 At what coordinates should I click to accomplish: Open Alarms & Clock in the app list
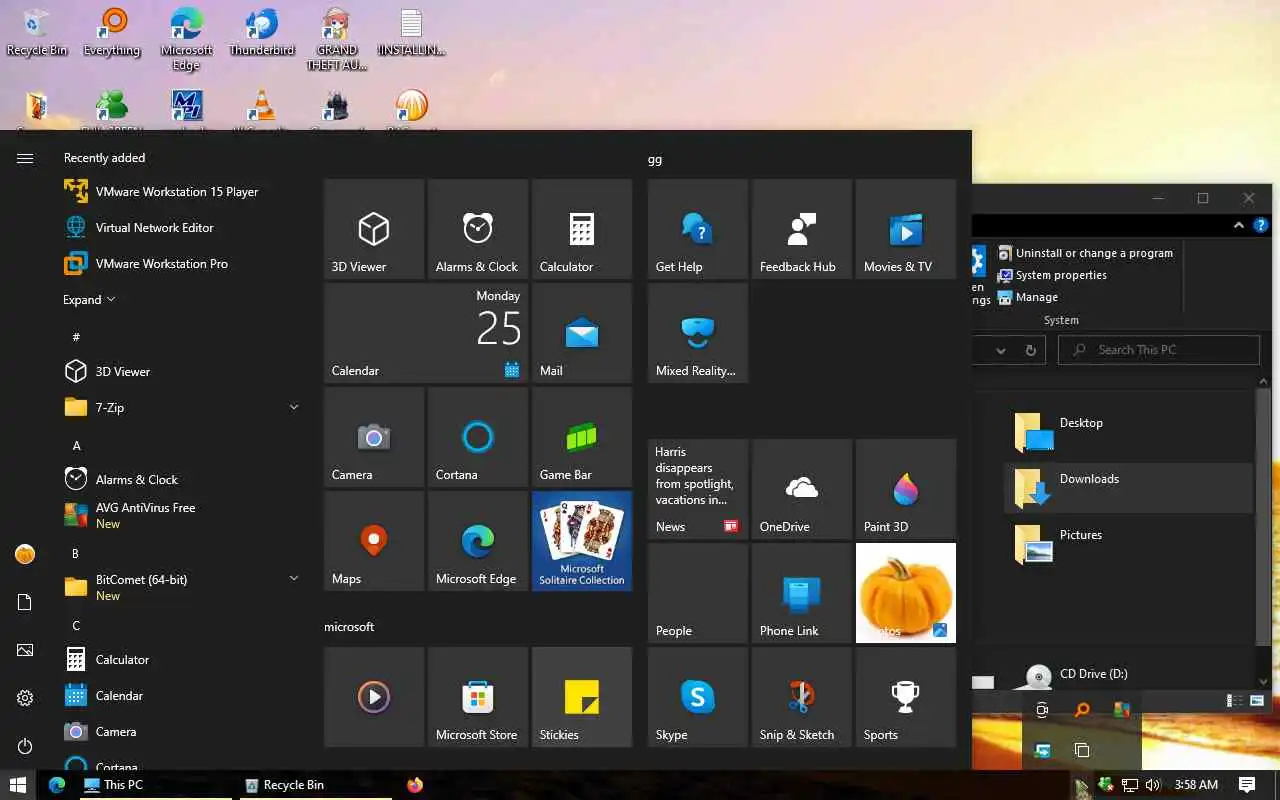click(182, 479)
